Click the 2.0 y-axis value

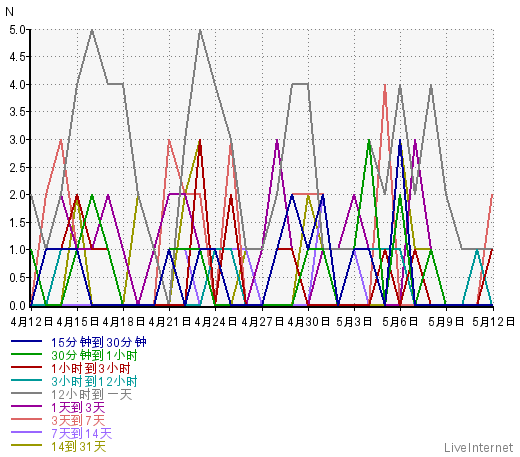pos(17,195)
